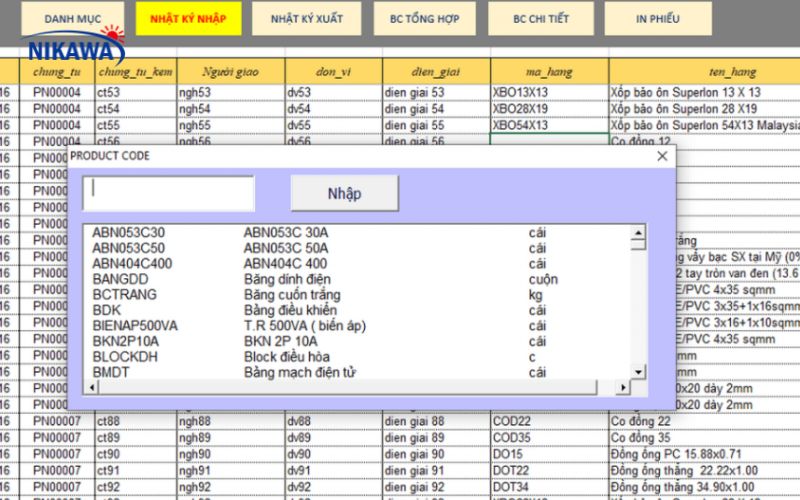This screenshot has width=800, height=500.
Task: Open the DANH MỤC section
Action: pyautogui.click(x=73, y=19)
